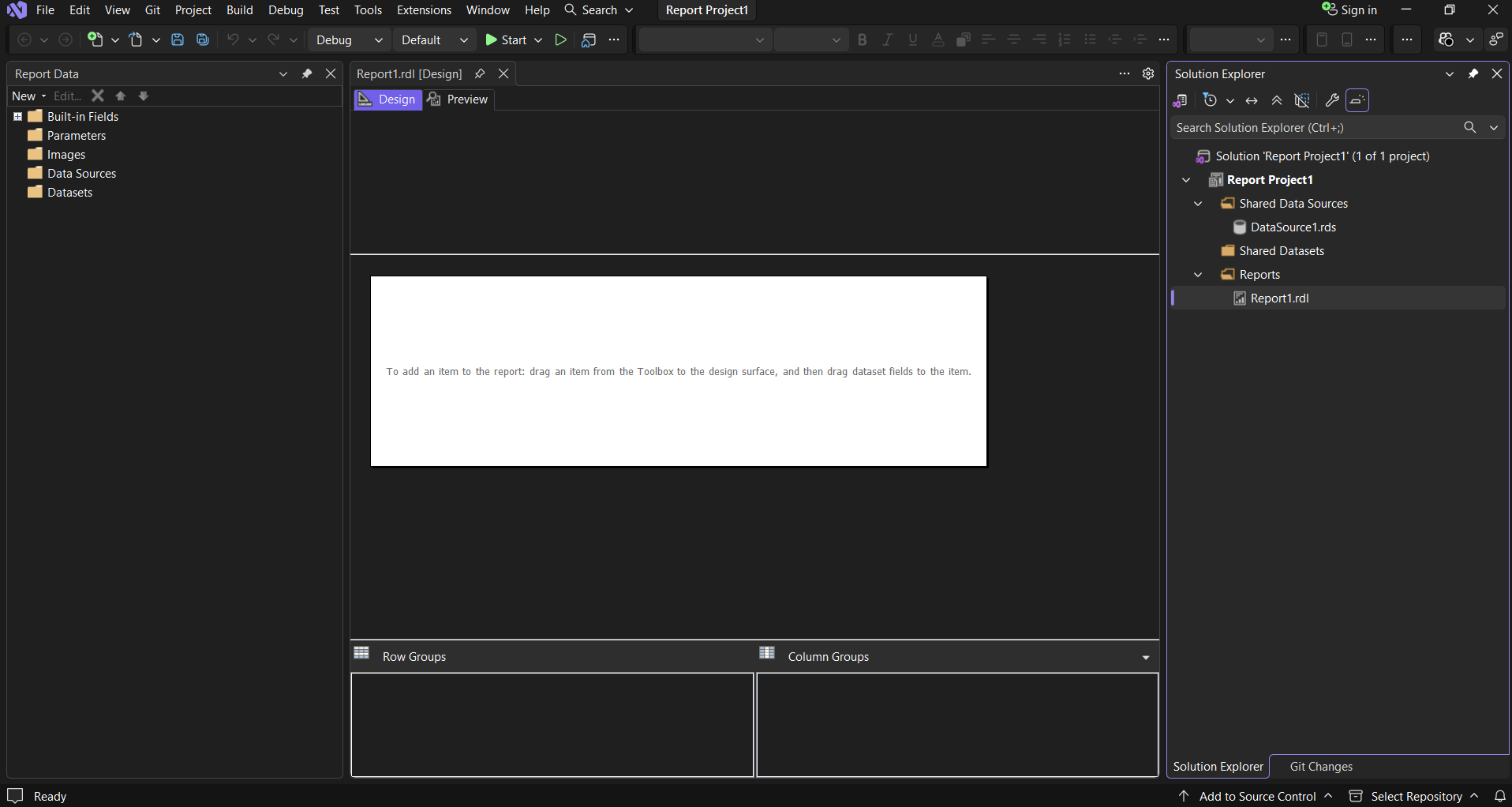Image resolution: width=1512 pixels, height=807 pixels.
Task: Open Properties wrench in Solution Explorer
Action: (1332, 100)
